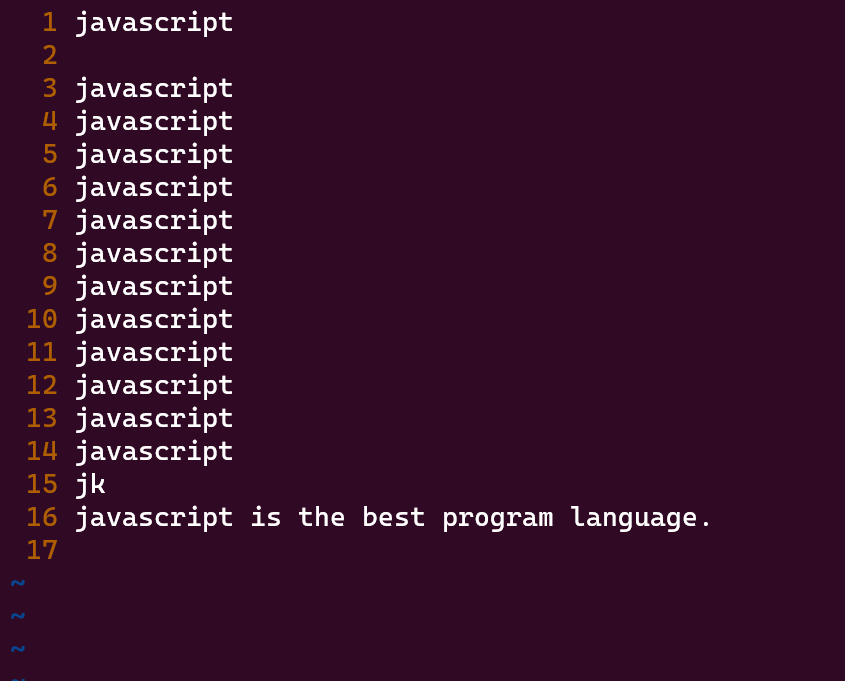Click "javascript" at start of line 16

tap(153, 517)
